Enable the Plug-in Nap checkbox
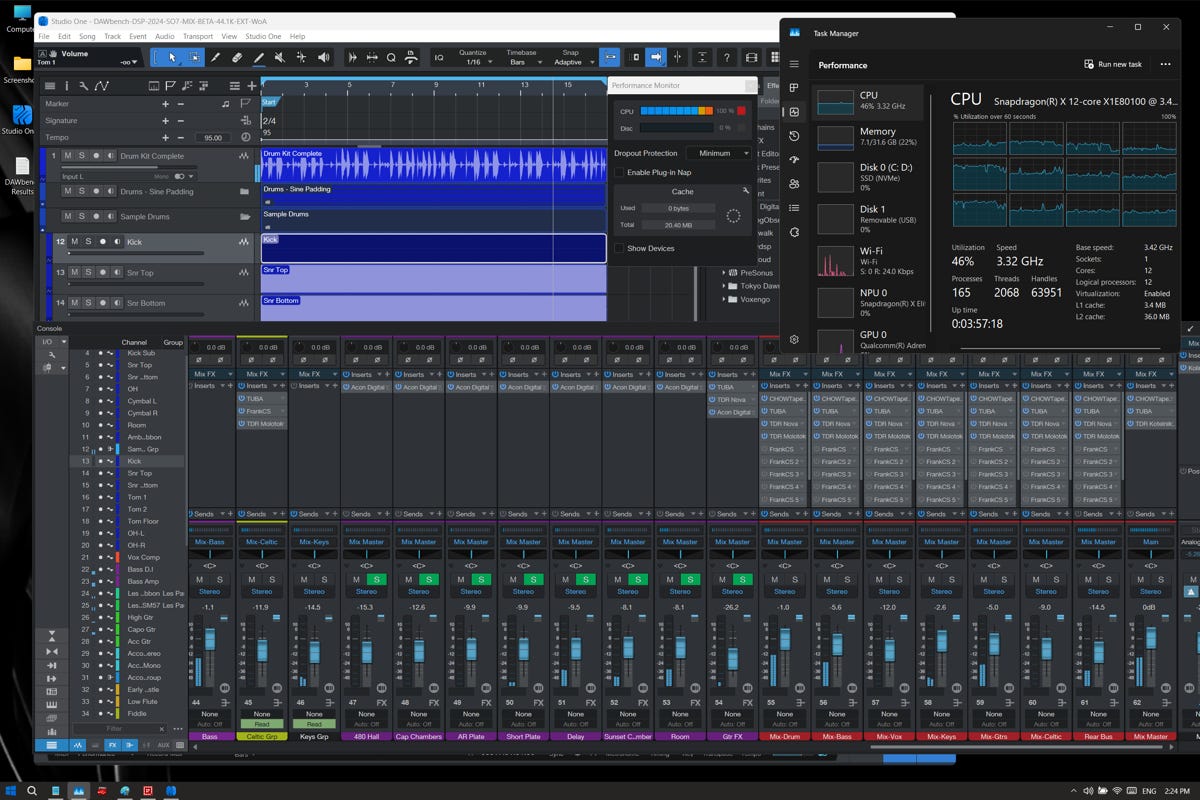The width and height of the screenshot is (1200, 800). tap(619, 172)
